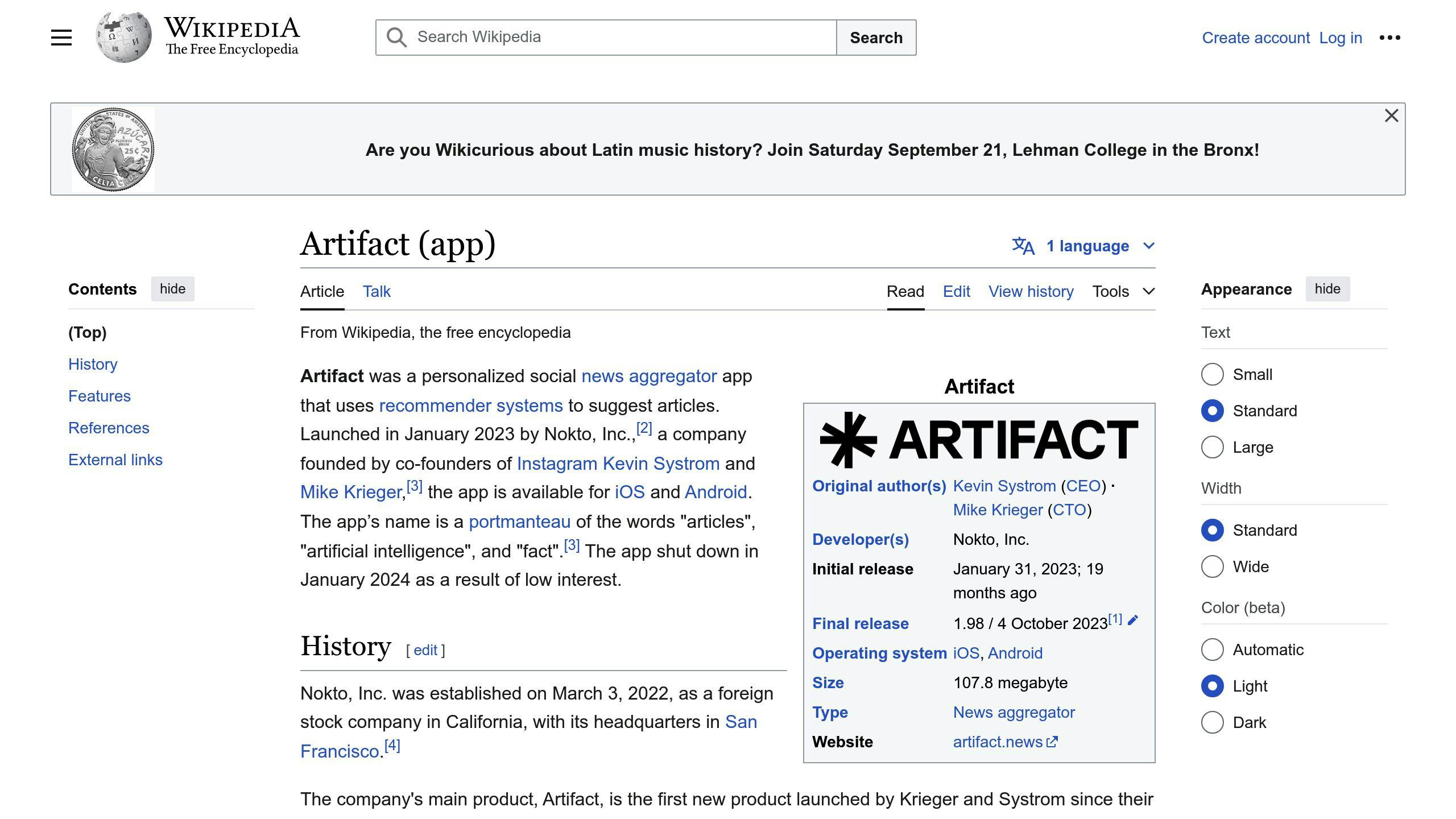Click the Celia Cruz coin banner image
The height and width of the screenshot is (819, 1456).
pyautogui.click(x=113, y=149)
